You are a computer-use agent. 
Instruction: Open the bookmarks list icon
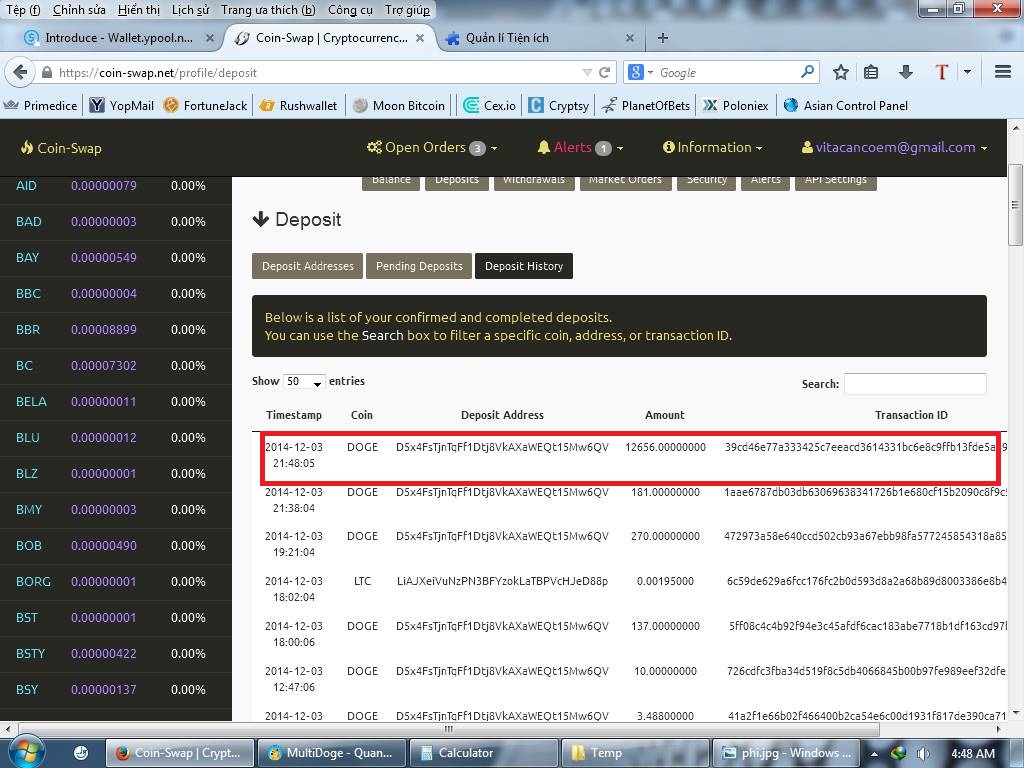pos(872,72)
